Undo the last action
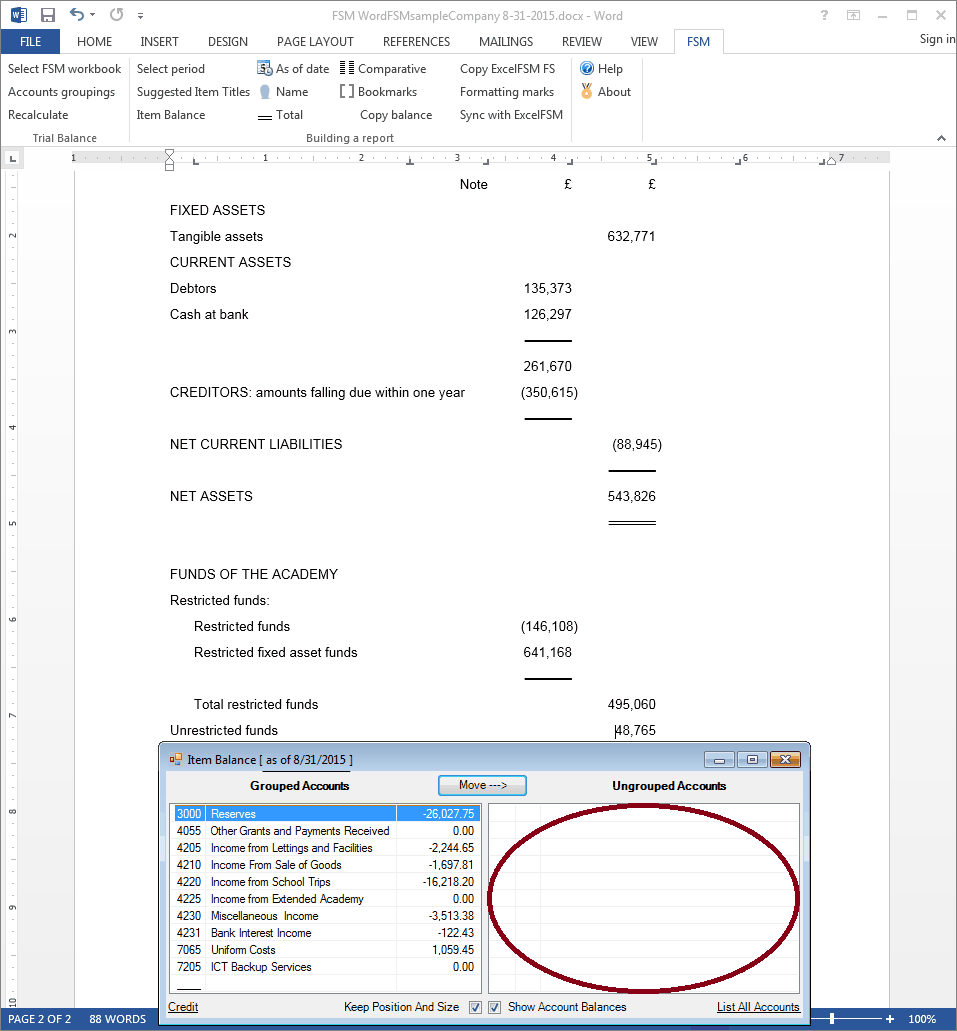This screenshot has width=957, height=1031. 77,14
